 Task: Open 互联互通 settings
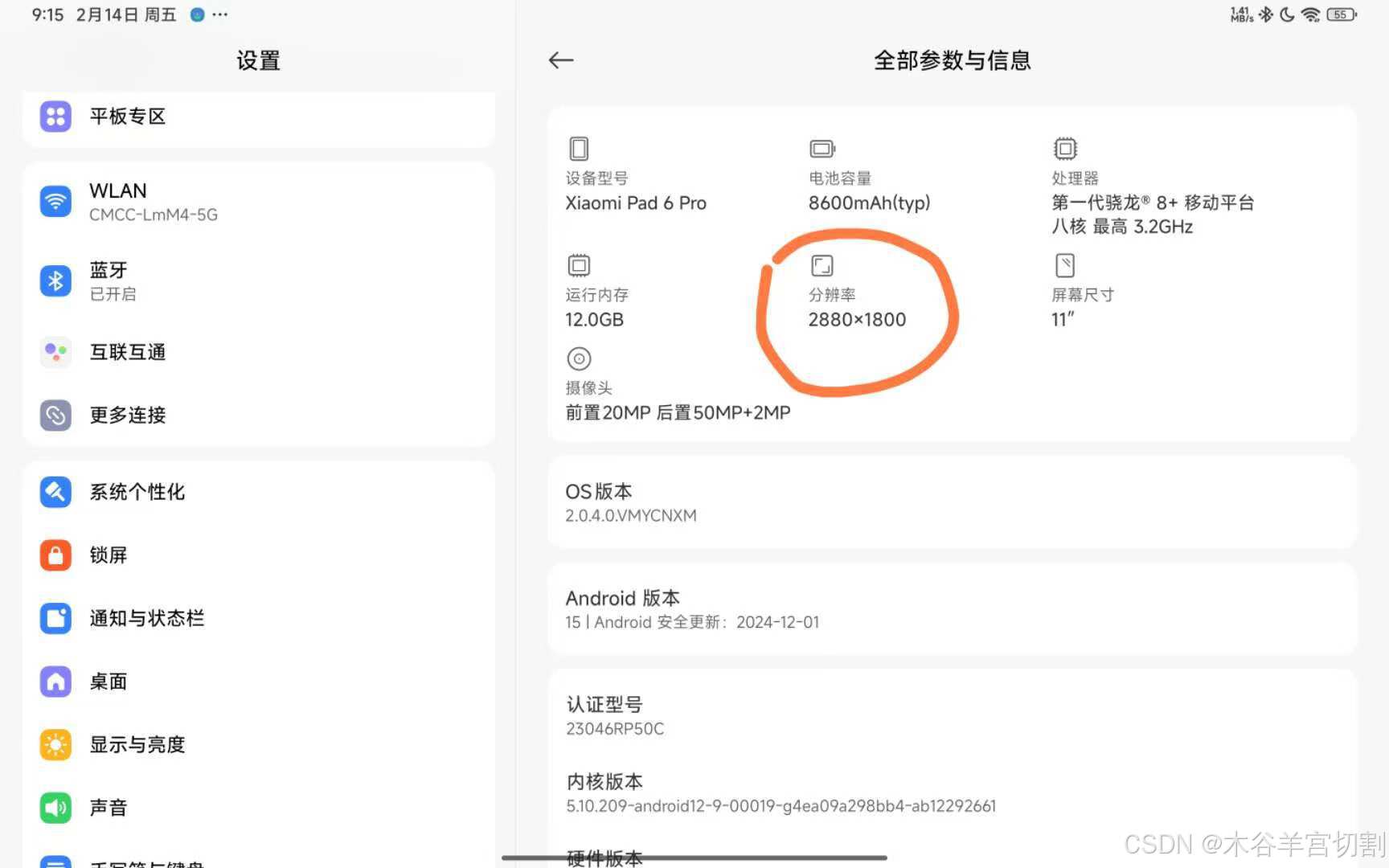(x=259, y=352)
